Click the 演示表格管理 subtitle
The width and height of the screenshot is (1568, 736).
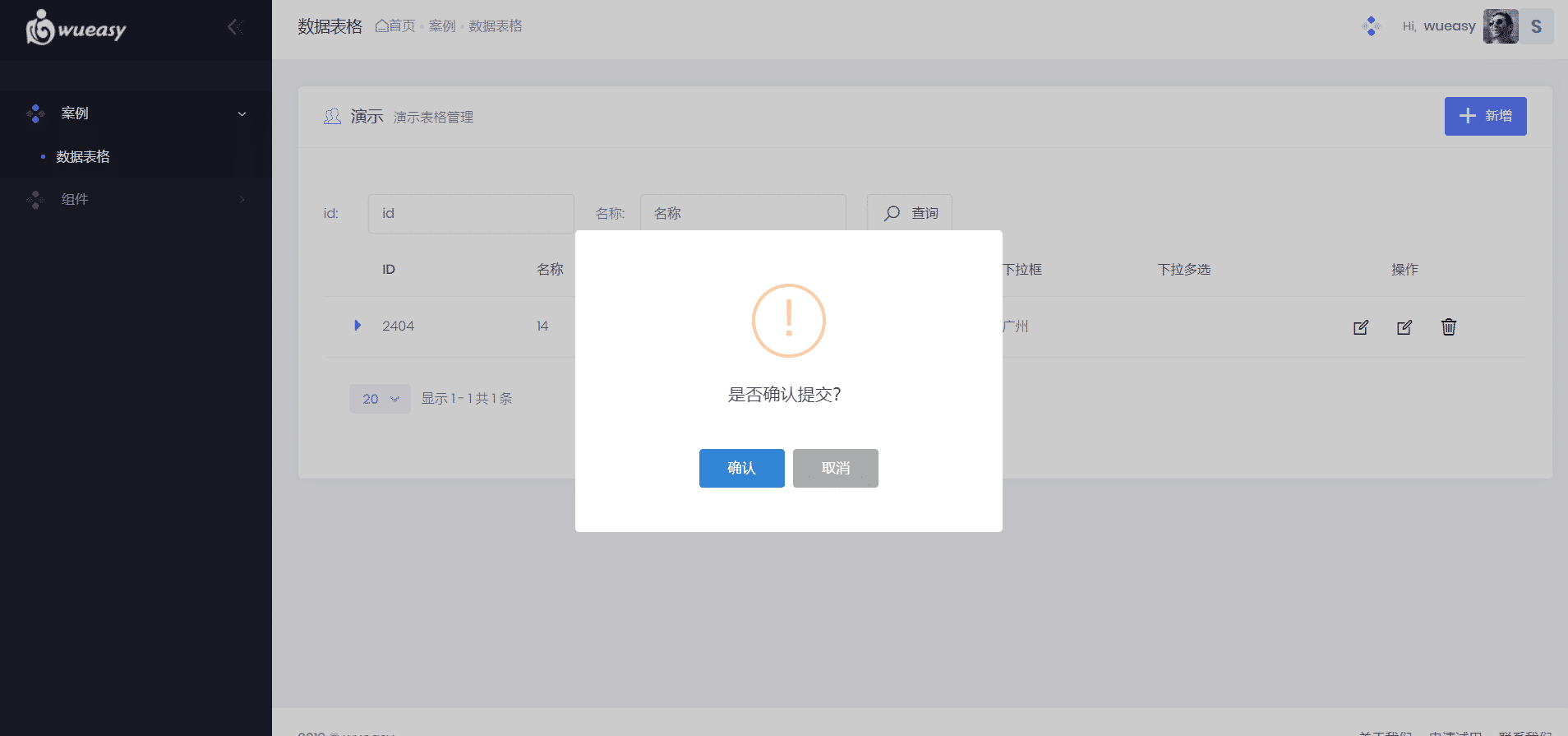point(433,118)
